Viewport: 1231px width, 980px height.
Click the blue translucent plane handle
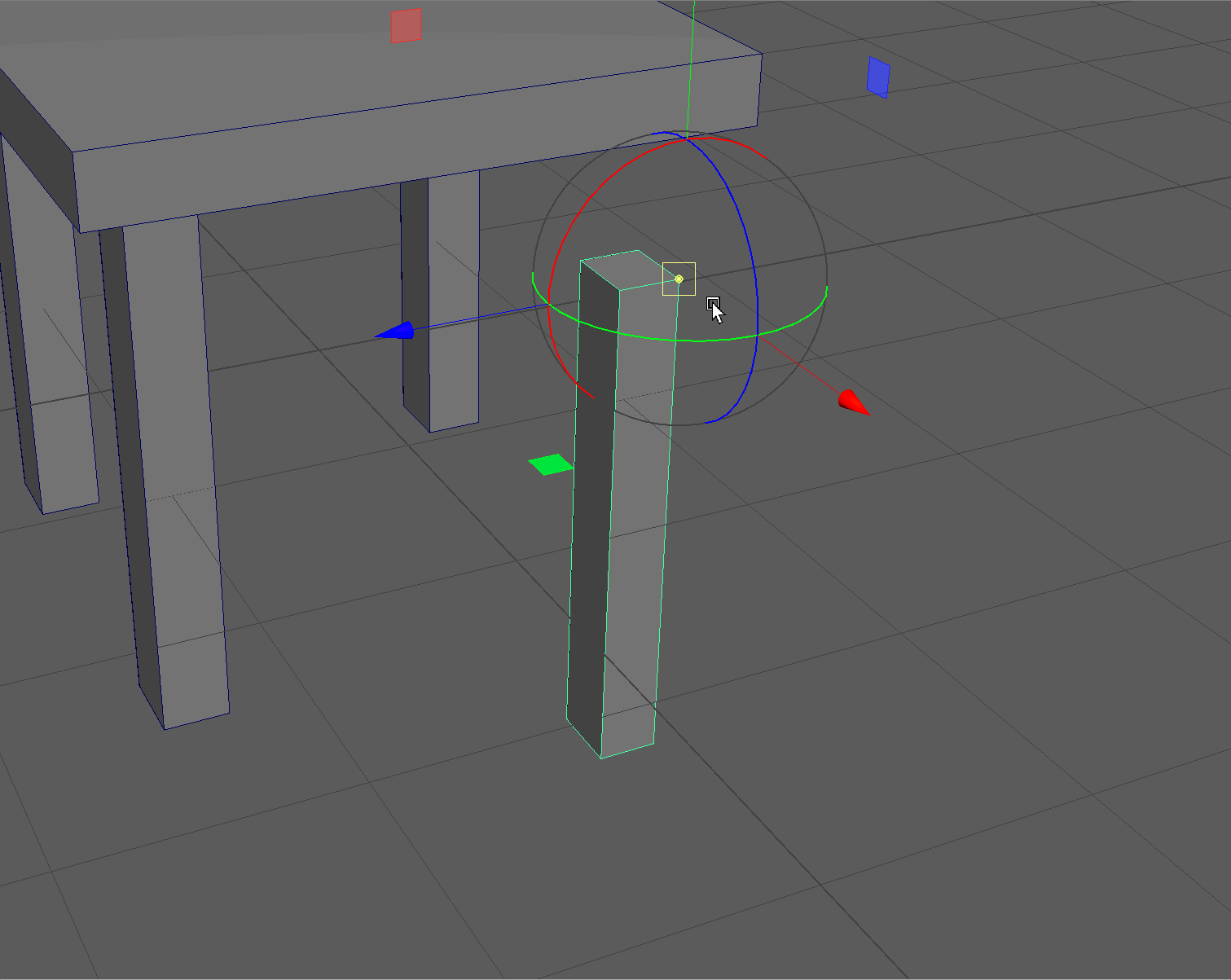878,77
